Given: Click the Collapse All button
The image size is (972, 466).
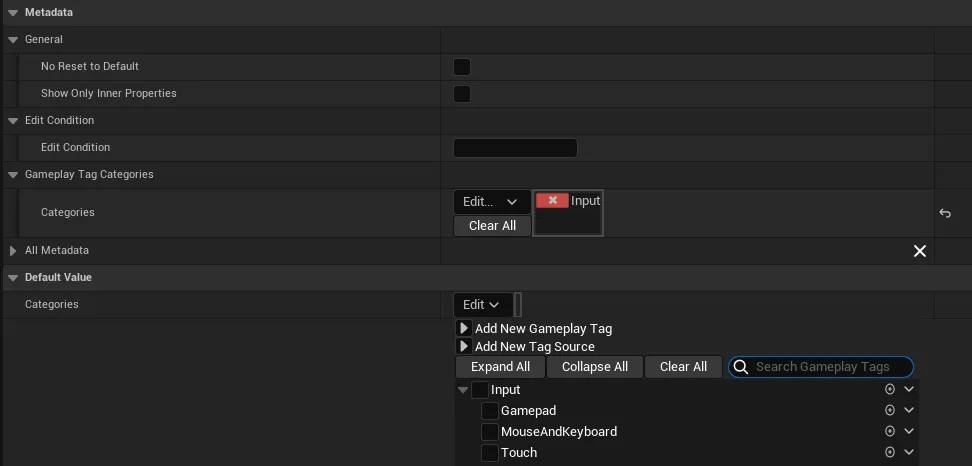Looking at the screenshot, I should (x=595, y=367).
